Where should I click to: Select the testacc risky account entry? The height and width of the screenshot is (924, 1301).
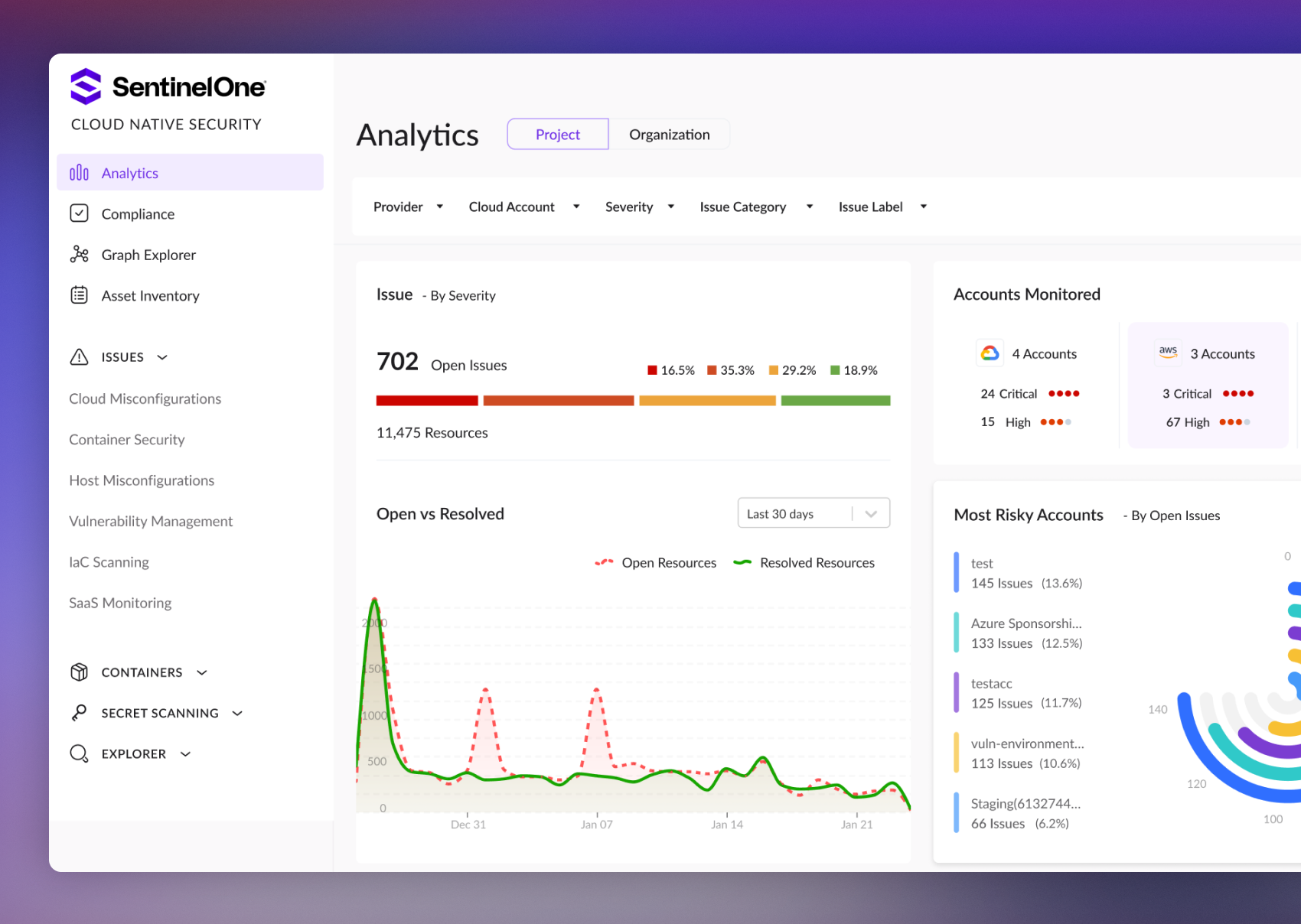1025,693
